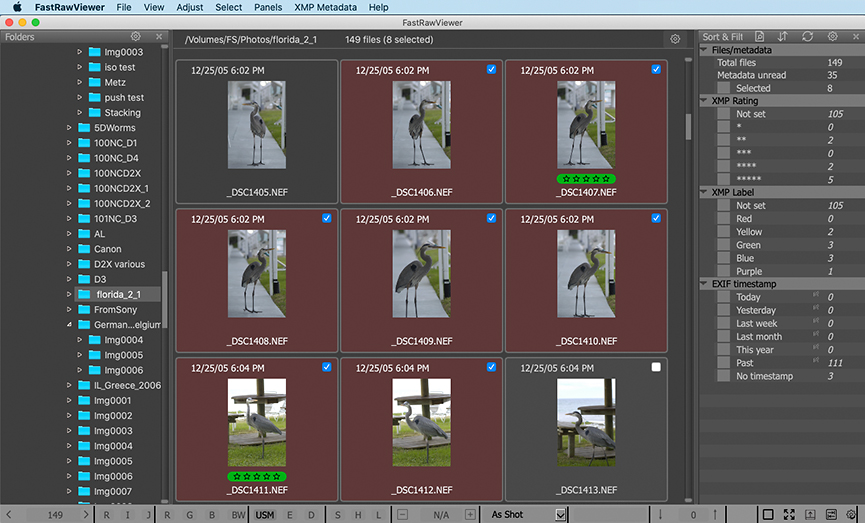Uncheck the checkbox on _DSC1406.NEF thumbnail

tap(491, 70)
